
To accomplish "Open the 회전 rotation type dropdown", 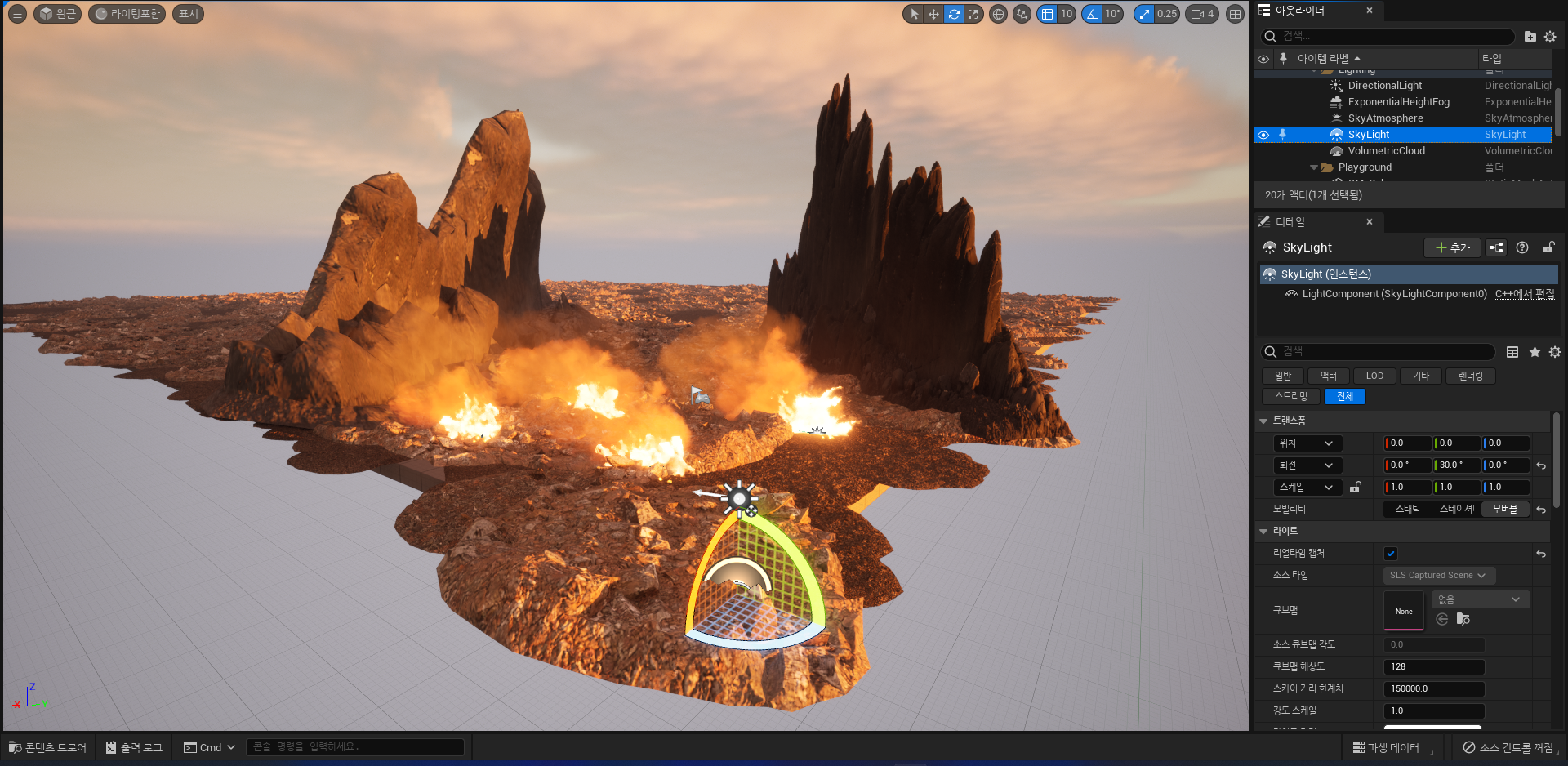I will tap(1307, 465).
